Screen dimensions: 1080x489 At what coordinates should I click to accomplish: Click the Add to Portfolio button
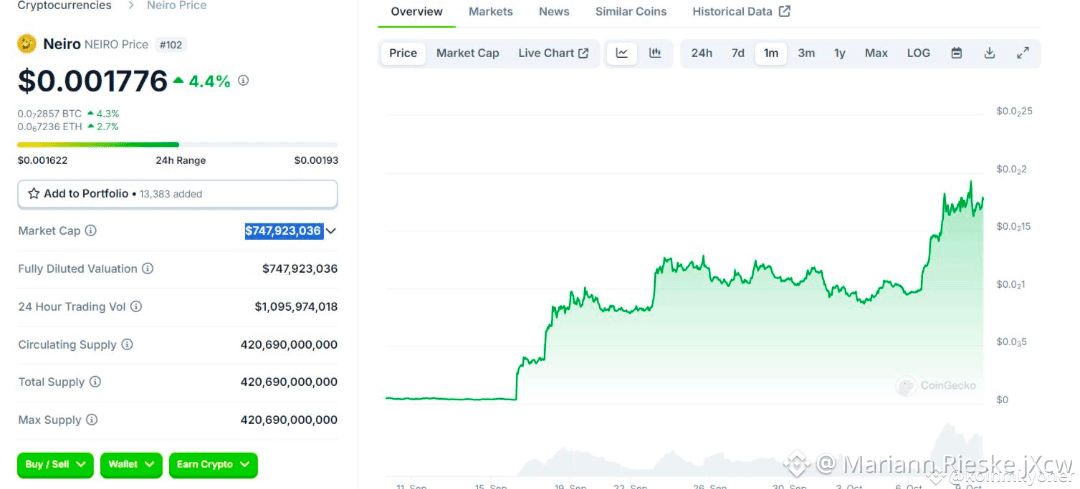[178, 194]
